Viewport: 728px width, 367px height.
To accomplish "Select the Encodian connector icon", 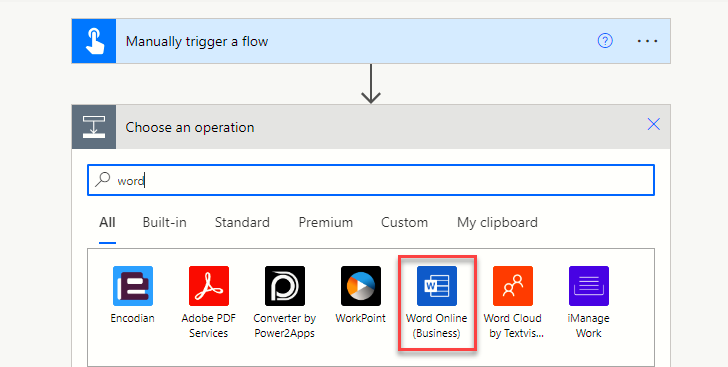I will click(x=133, y=286).
